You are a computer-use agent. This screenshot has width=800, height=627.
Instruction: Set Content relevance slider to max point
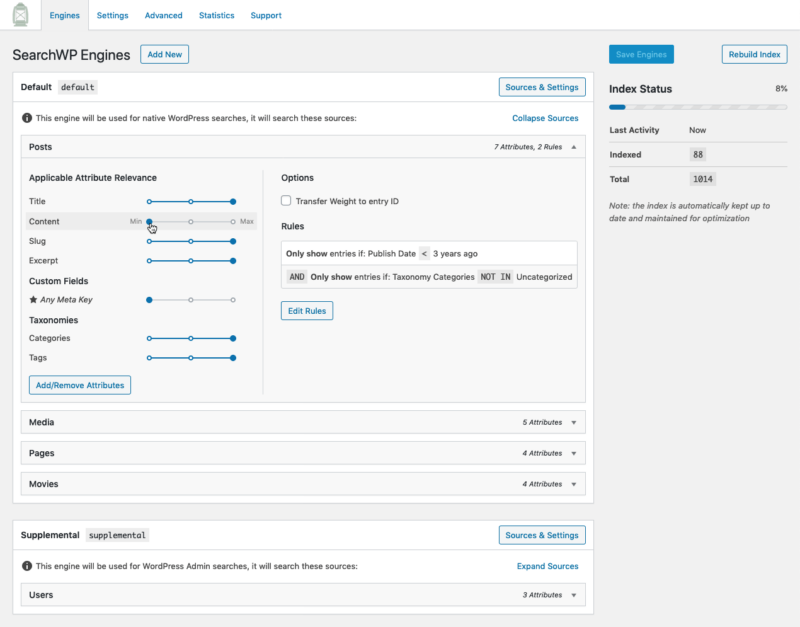[x=233, y=221]
